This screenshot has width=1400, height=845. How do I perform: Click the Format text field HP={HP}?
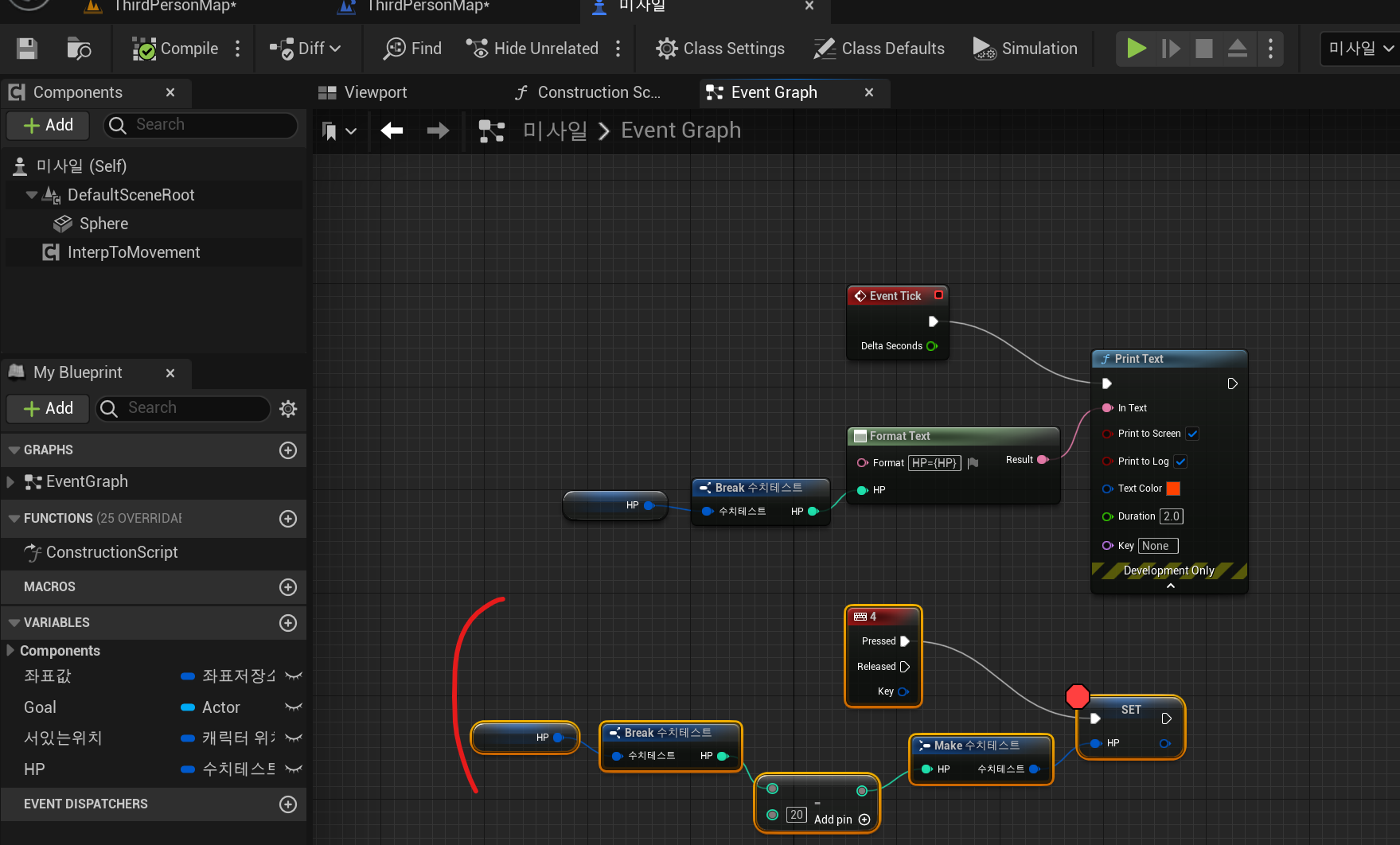pyautogui.click(x=934, y=463)
